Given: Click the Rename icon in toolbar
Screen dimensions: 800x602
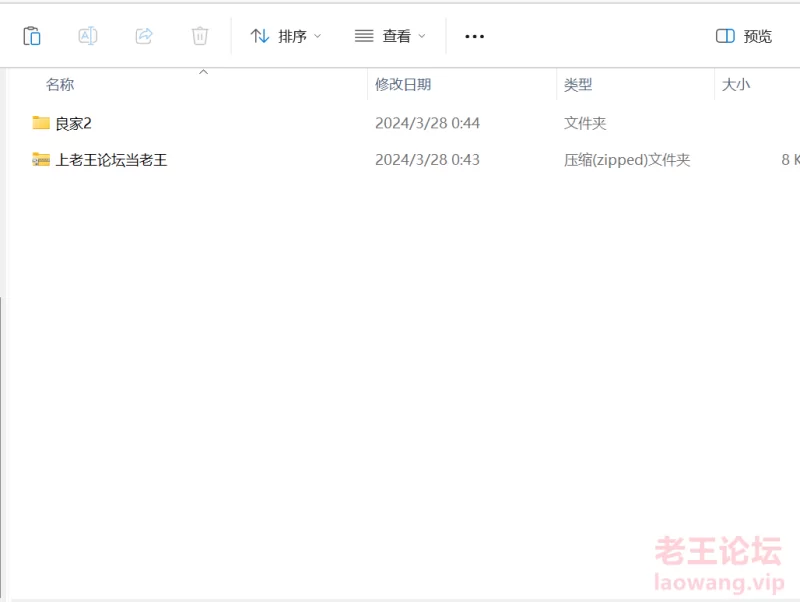Looking at the screenshot, I should [x=88, y=36].
